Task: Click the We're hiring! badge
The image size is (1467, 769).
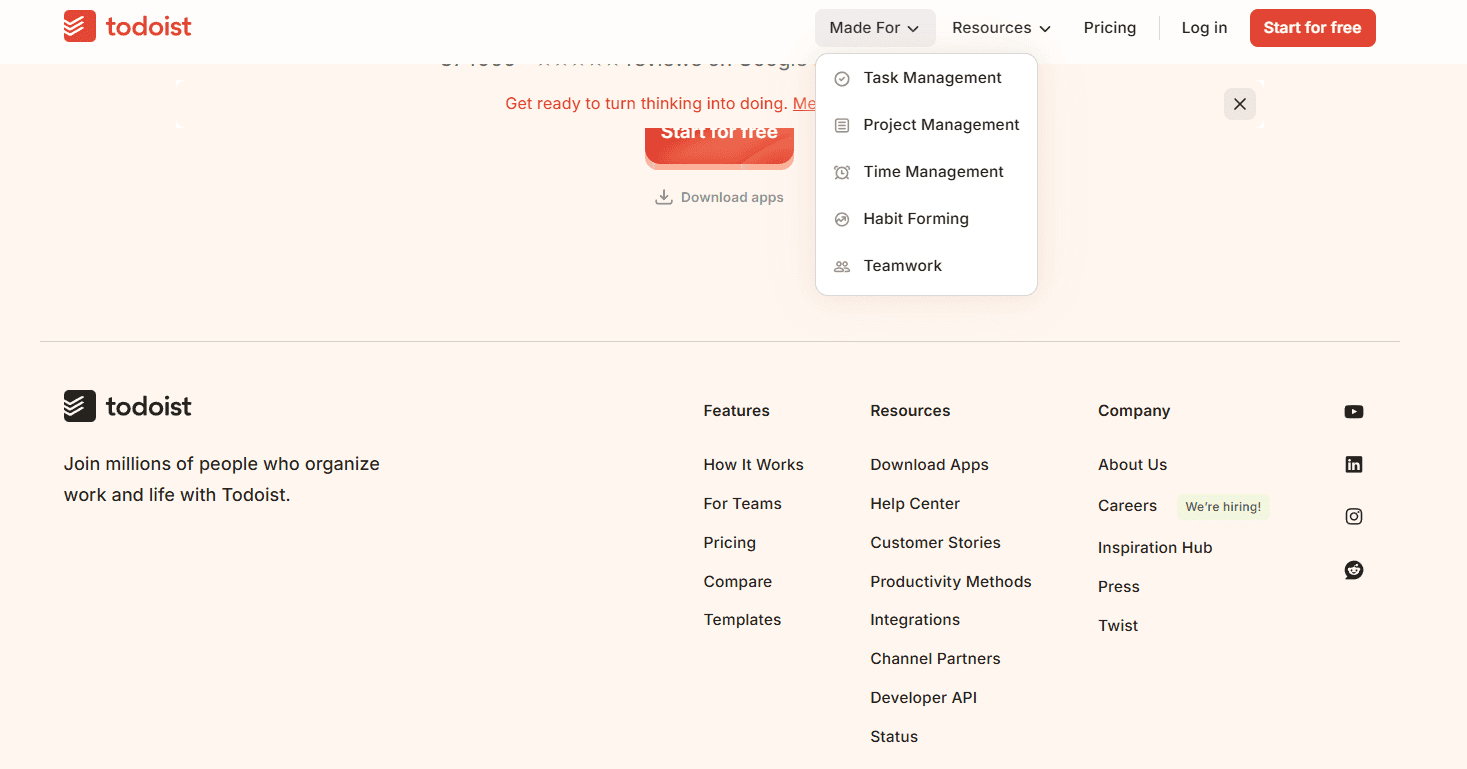Action: 1223,507
